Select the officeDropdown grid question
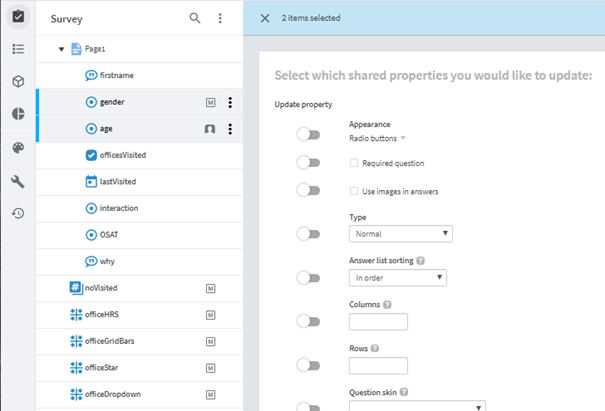605x411 pixels. click(x=139, y=394)
